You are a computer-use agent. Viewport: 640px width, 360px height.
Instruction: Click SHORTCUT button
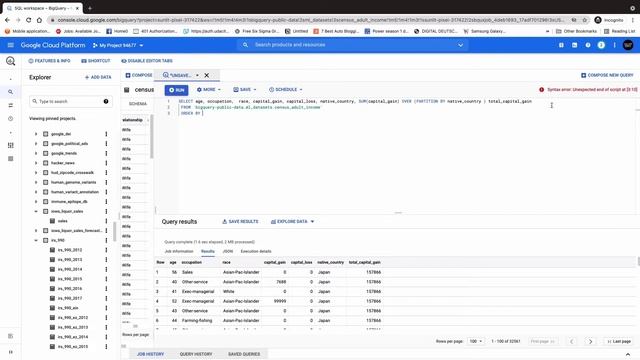pos(96,61)
